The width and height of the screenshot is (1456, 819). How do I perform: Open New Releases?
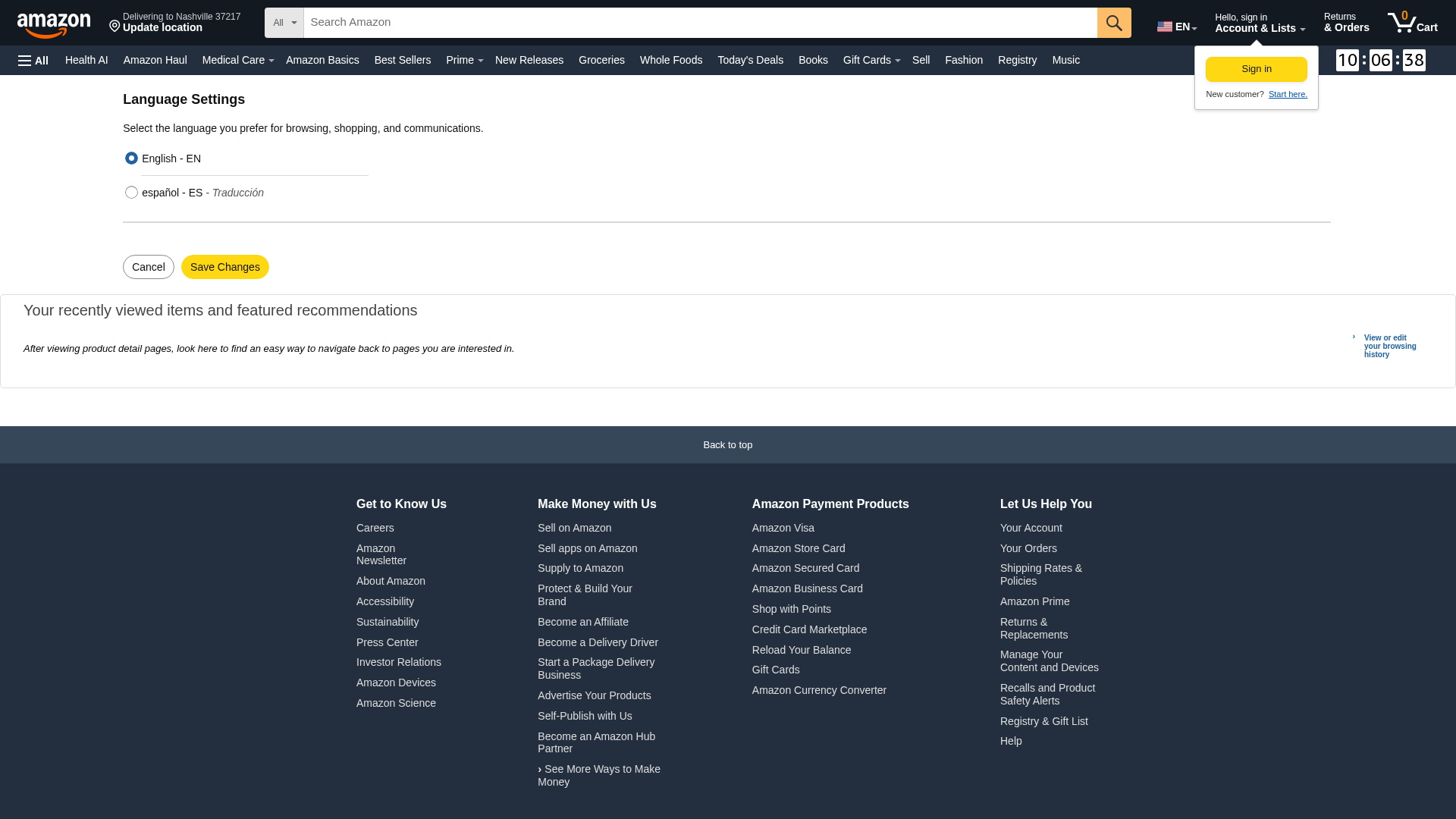pyautogui.click(x=529, y=60)
